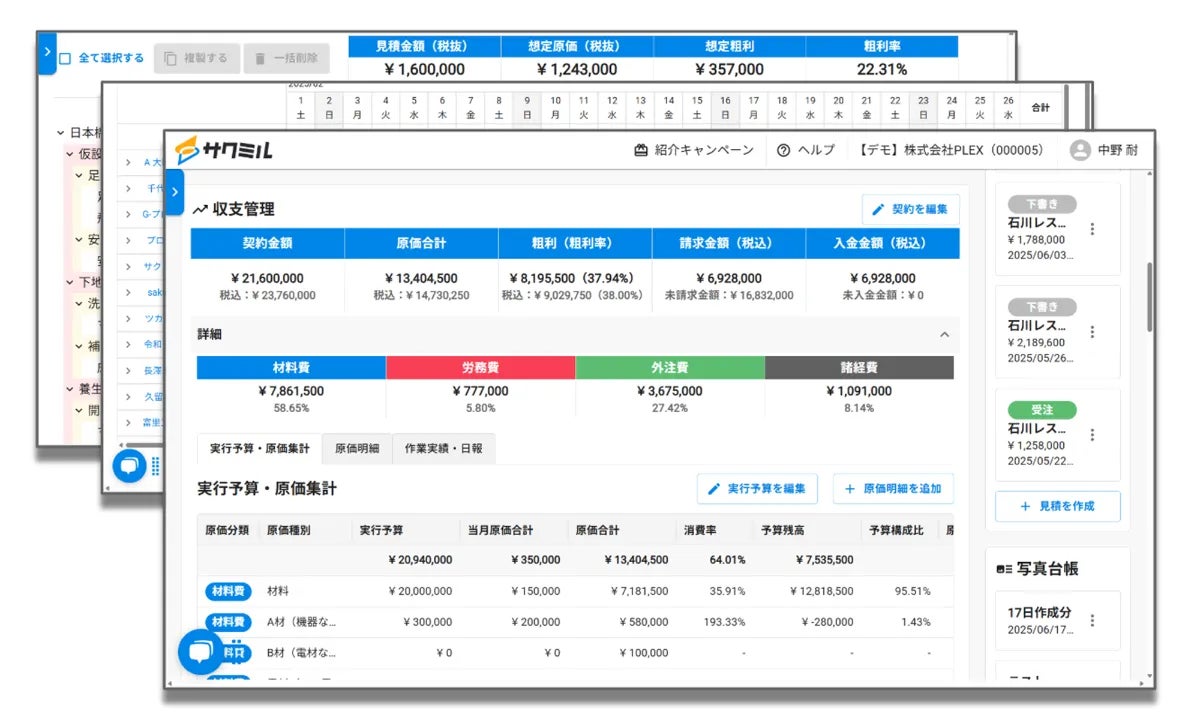Open the ヘルプ question mark icon
The image size is (1200, 720).
point(784,150)
